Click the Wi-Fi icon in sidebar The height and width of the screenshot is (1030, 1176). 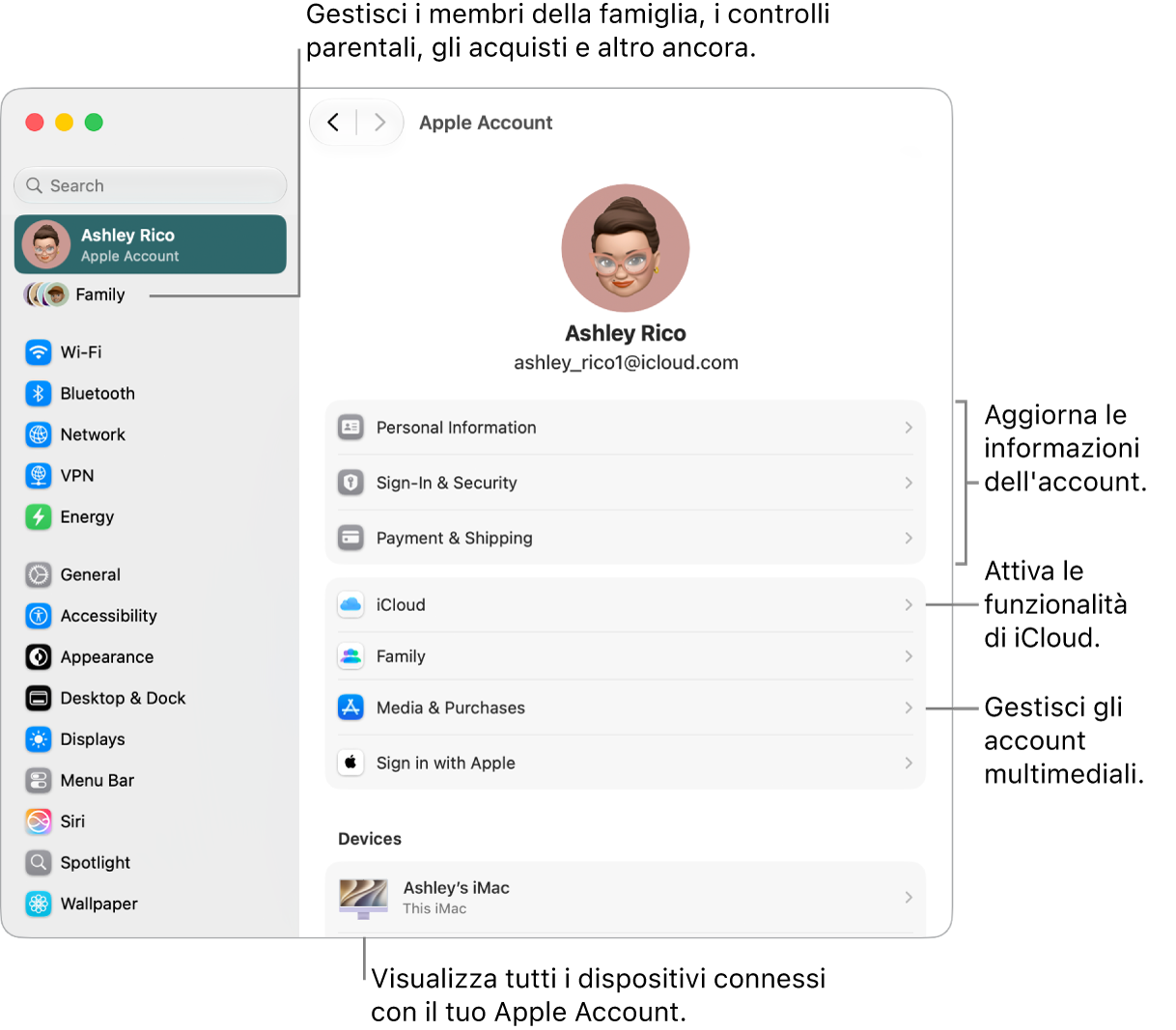point(39,352)
